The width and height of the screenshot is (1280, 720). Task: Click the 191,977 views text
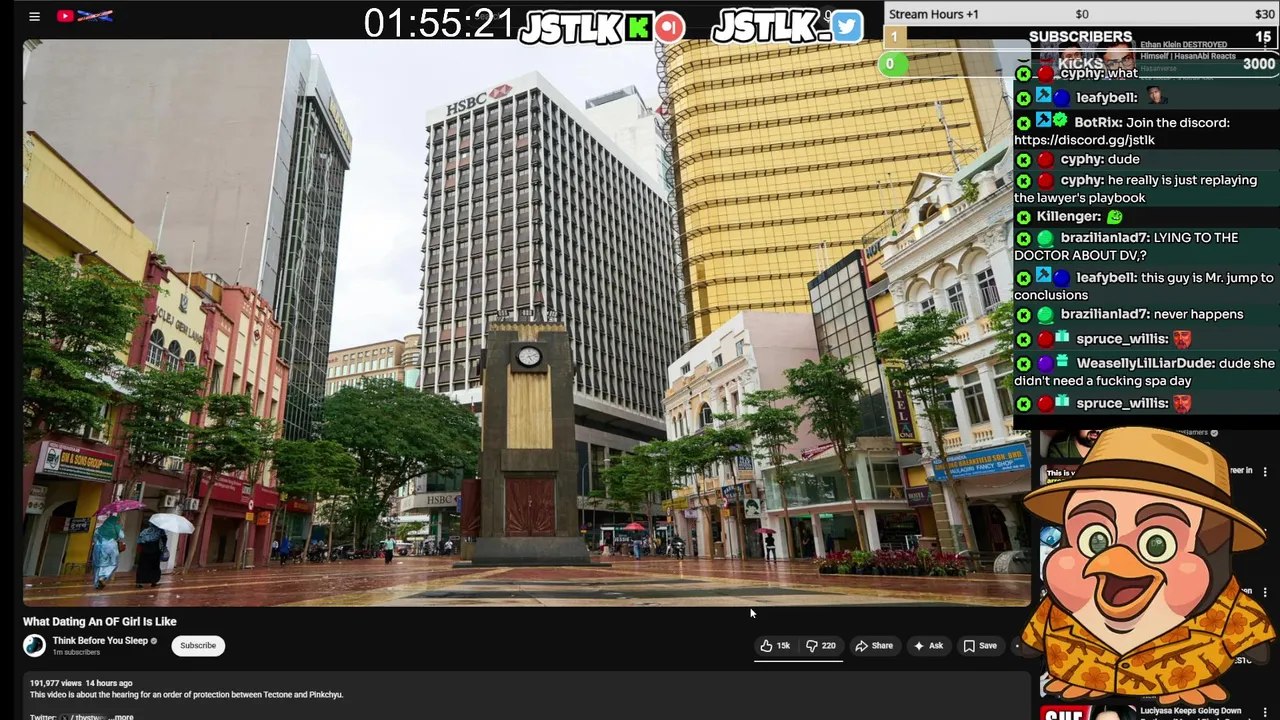coord(56,683)
